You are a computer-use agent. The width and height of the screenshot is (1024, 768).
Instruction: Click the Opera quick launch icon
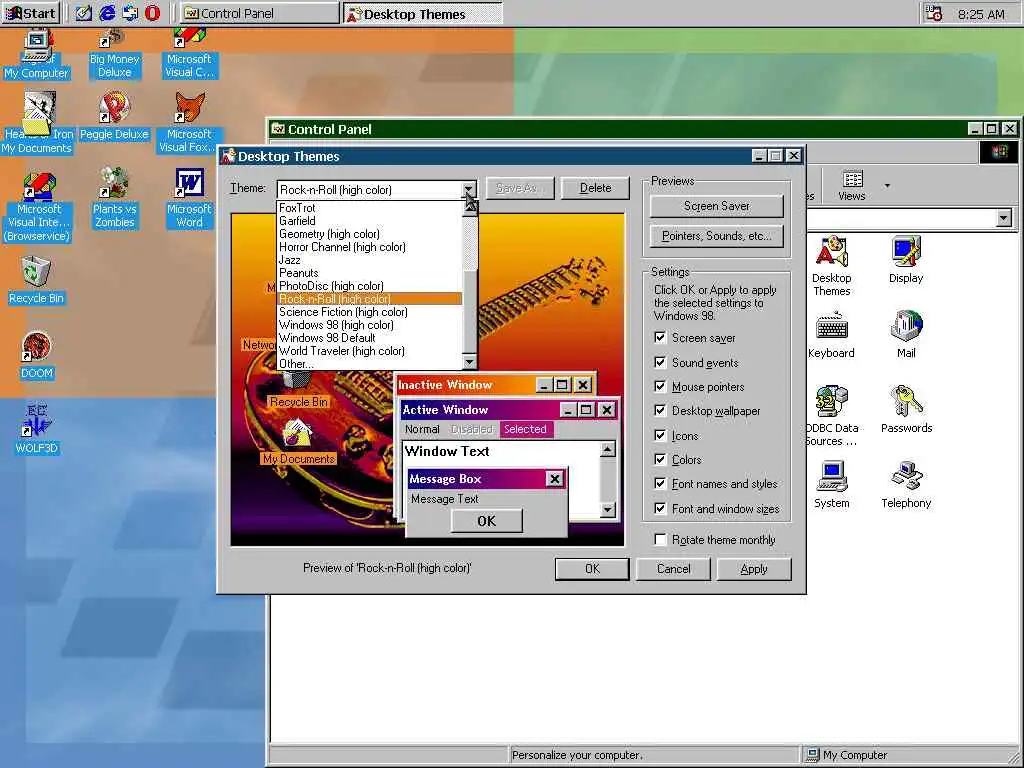152,13
